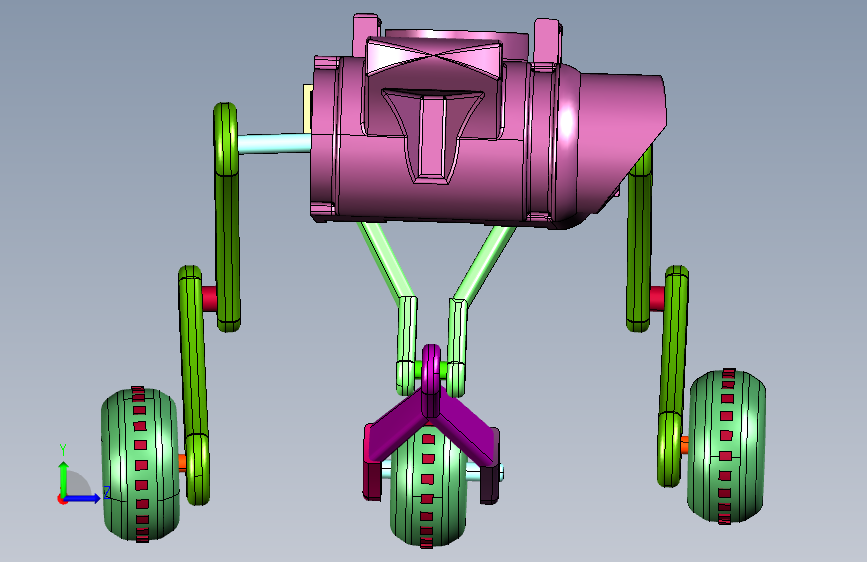Select the green Y axis of the coordinate triad
The image size is (867, 562).
tap(63, 477)
